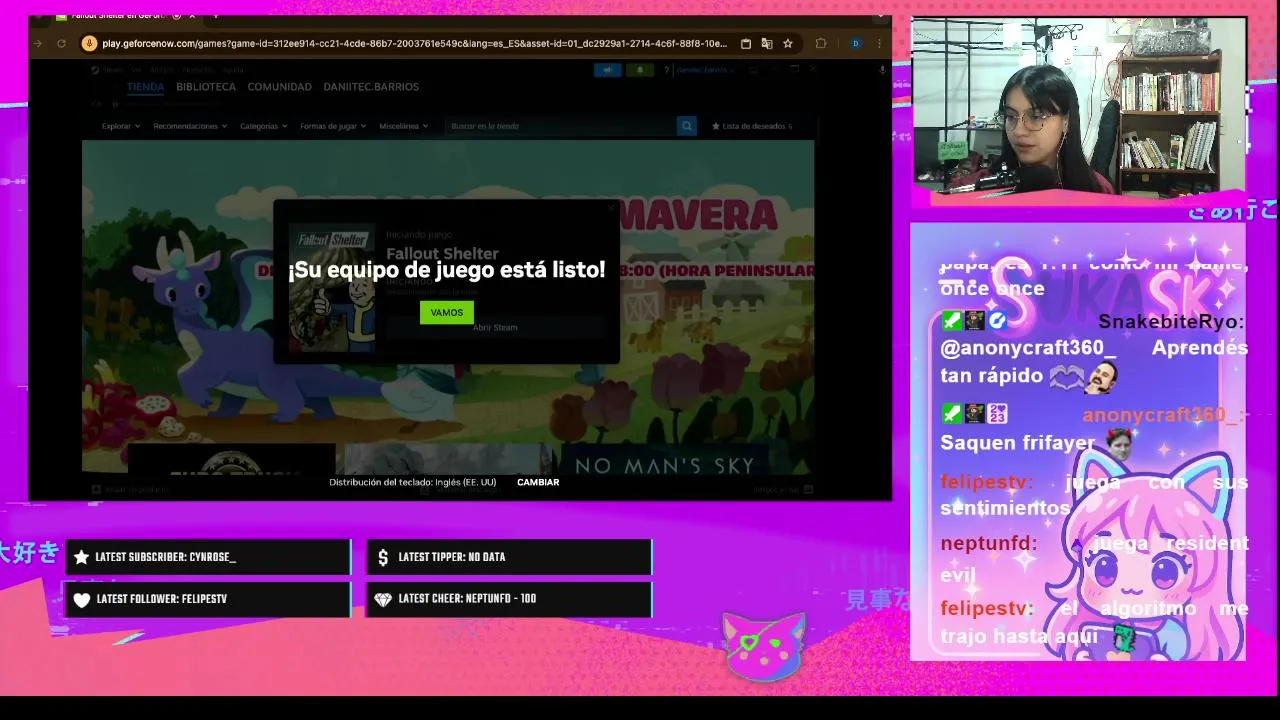Click the Buscar en la tienda field

(560, 126)
